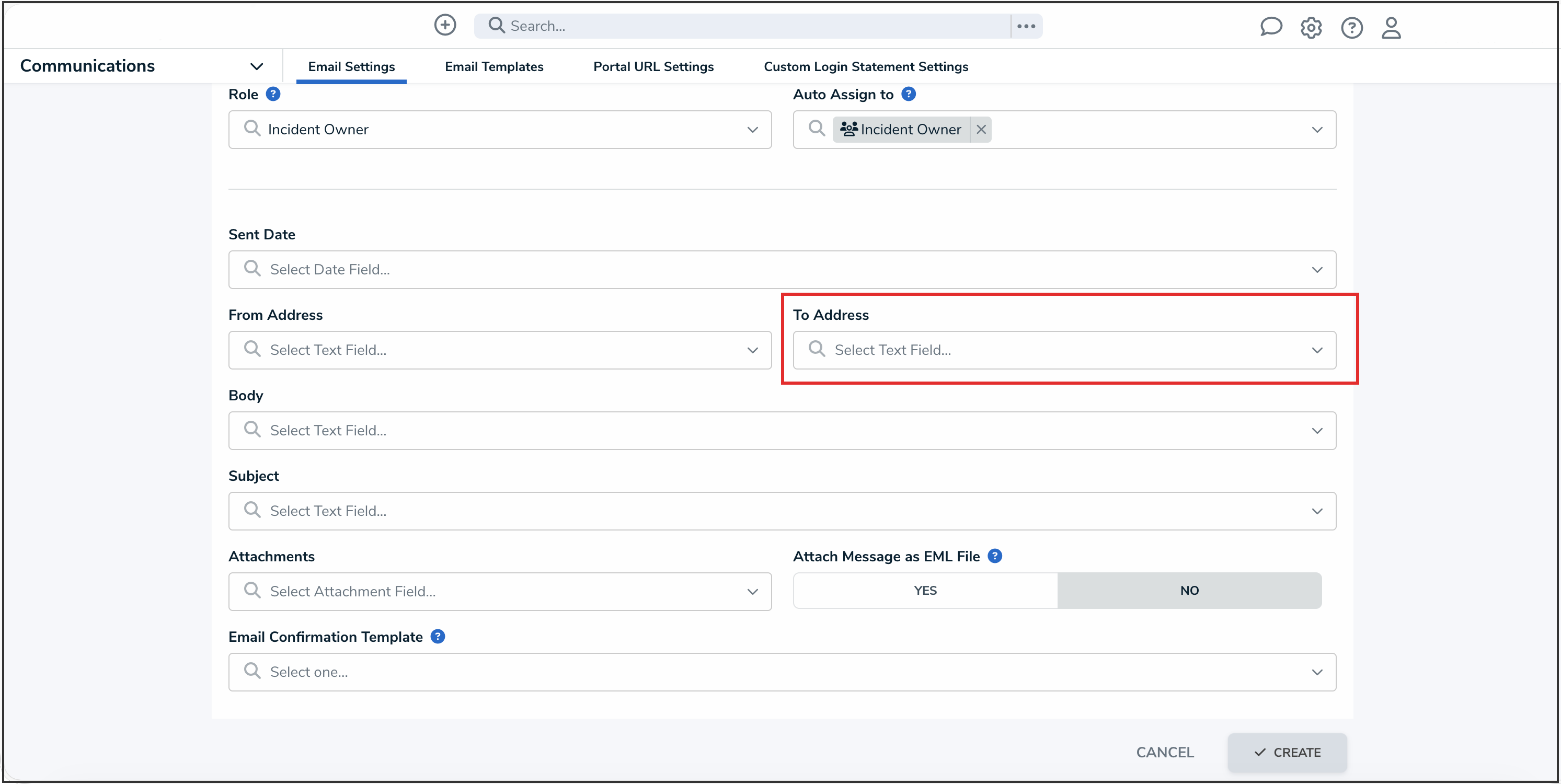
Task: Open the chat messages icon
Action: pos(1271,27)
